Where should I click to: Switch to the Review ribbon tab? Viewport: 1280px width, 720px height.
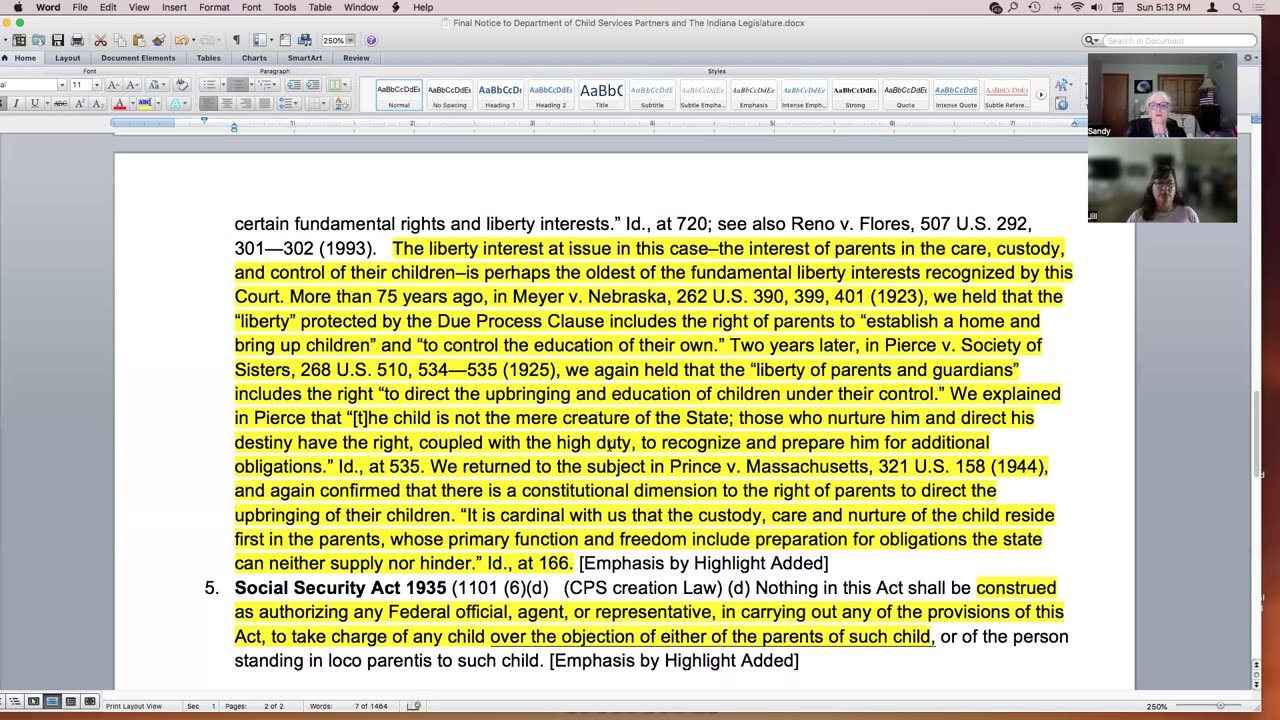(356, 58)
